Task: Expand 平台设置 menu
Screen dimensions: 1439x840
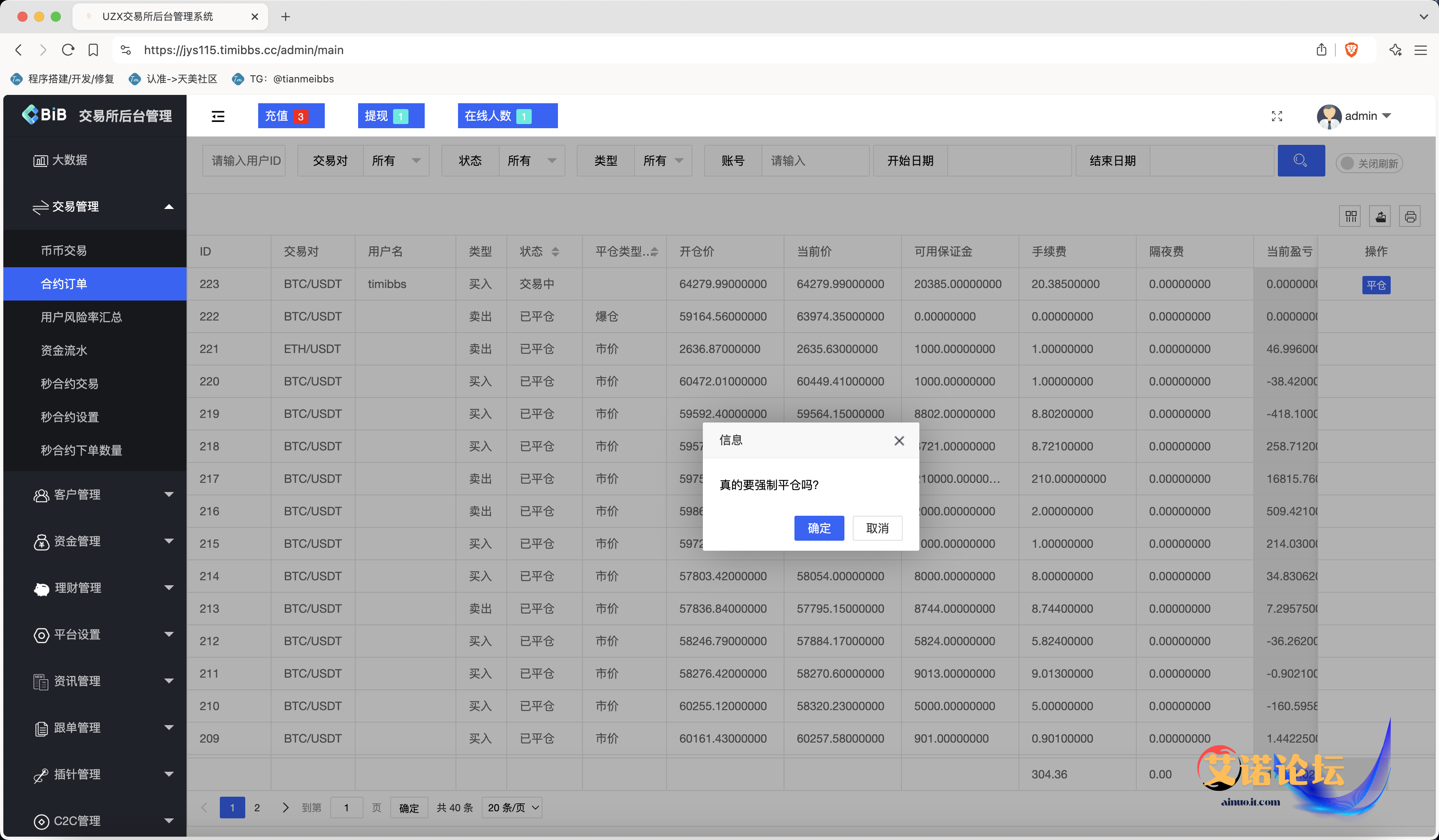Action: tap(95, 634)
